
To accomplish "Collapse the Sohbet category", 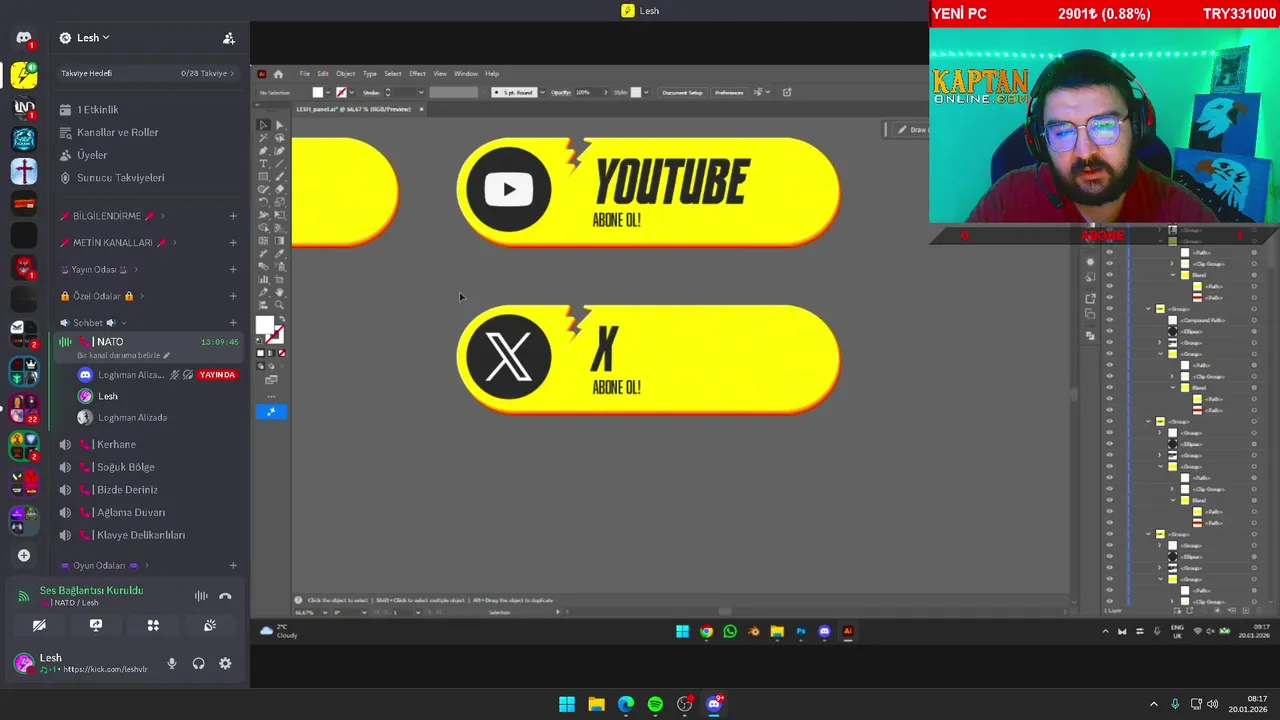I will coord(93,323).
